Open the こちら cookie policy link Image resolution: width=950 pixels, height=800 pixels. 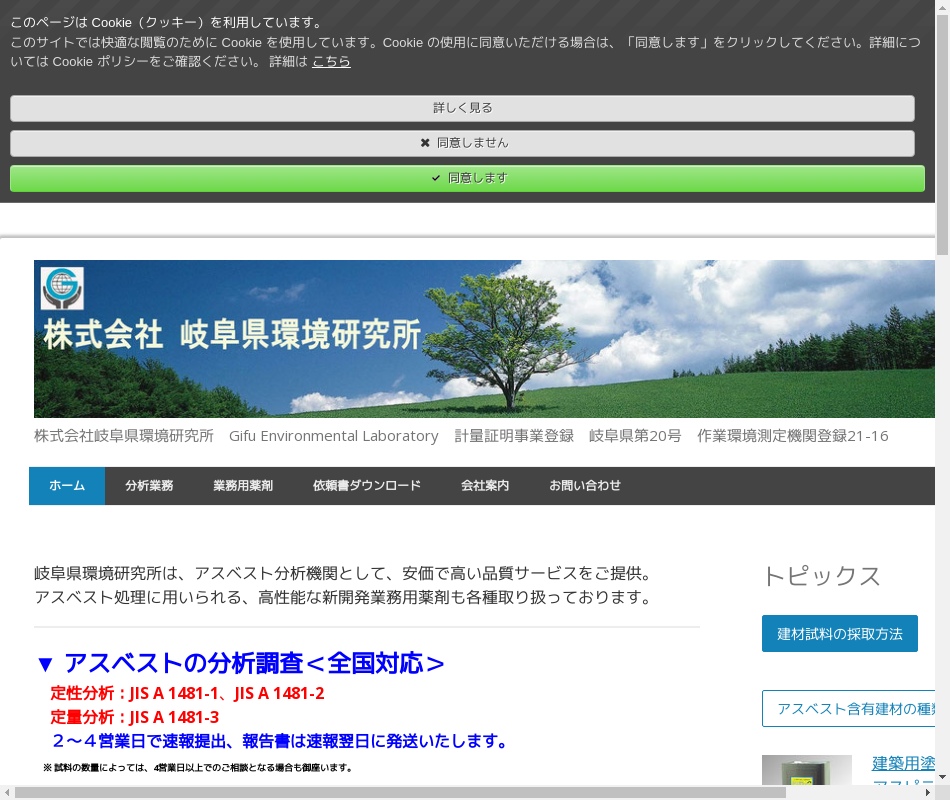click(x=331, y=61)
